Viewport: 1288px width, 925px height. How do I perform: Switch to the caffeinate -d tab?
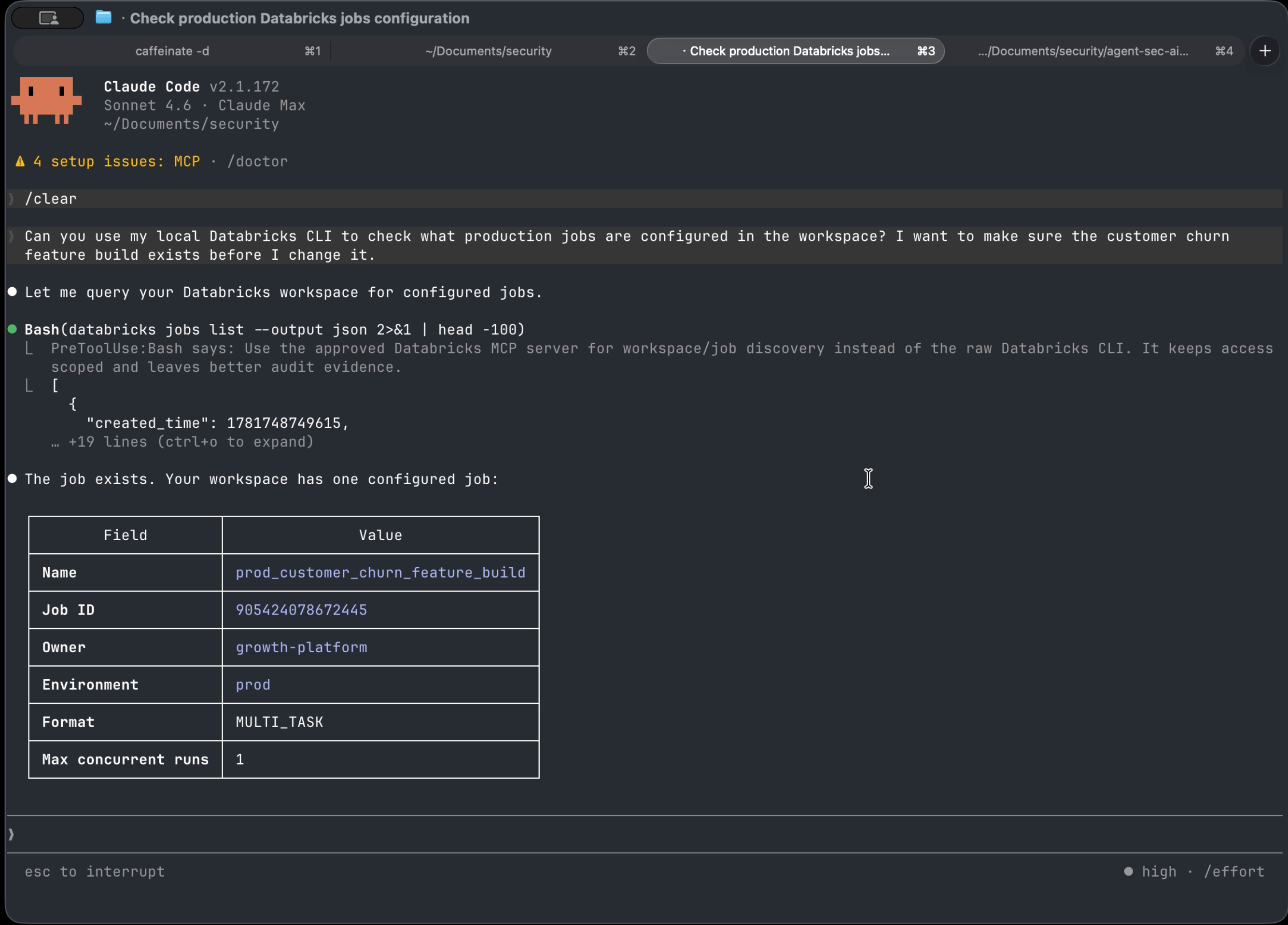pyautogui.click(x=172, y=51)
